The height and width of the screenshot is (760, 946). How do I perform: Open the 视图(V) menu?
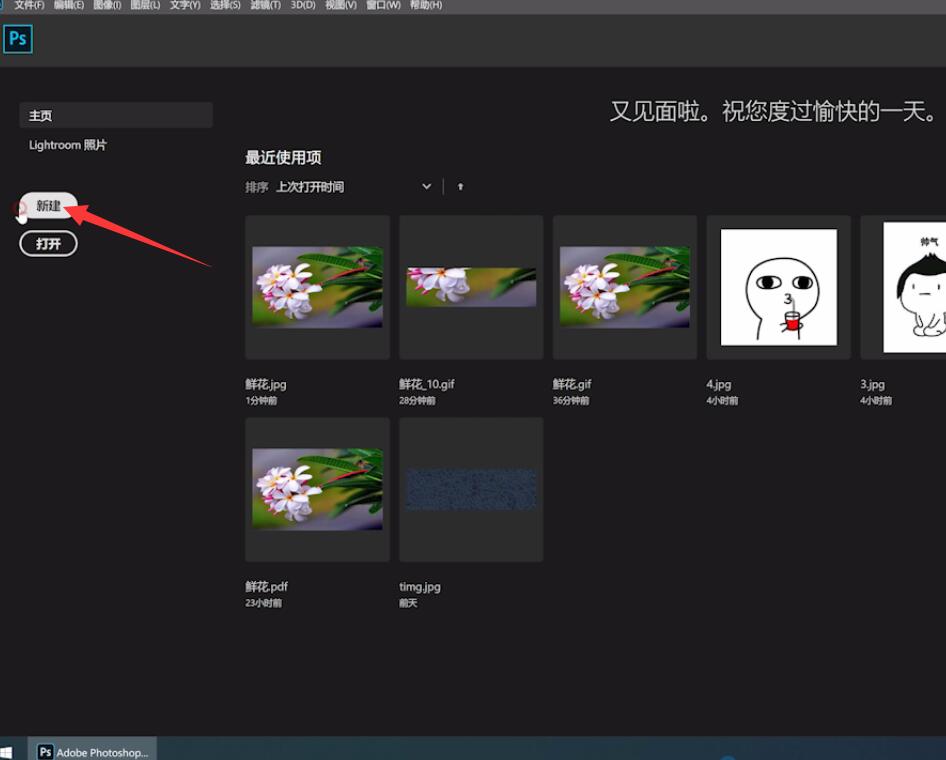point(341,5)
